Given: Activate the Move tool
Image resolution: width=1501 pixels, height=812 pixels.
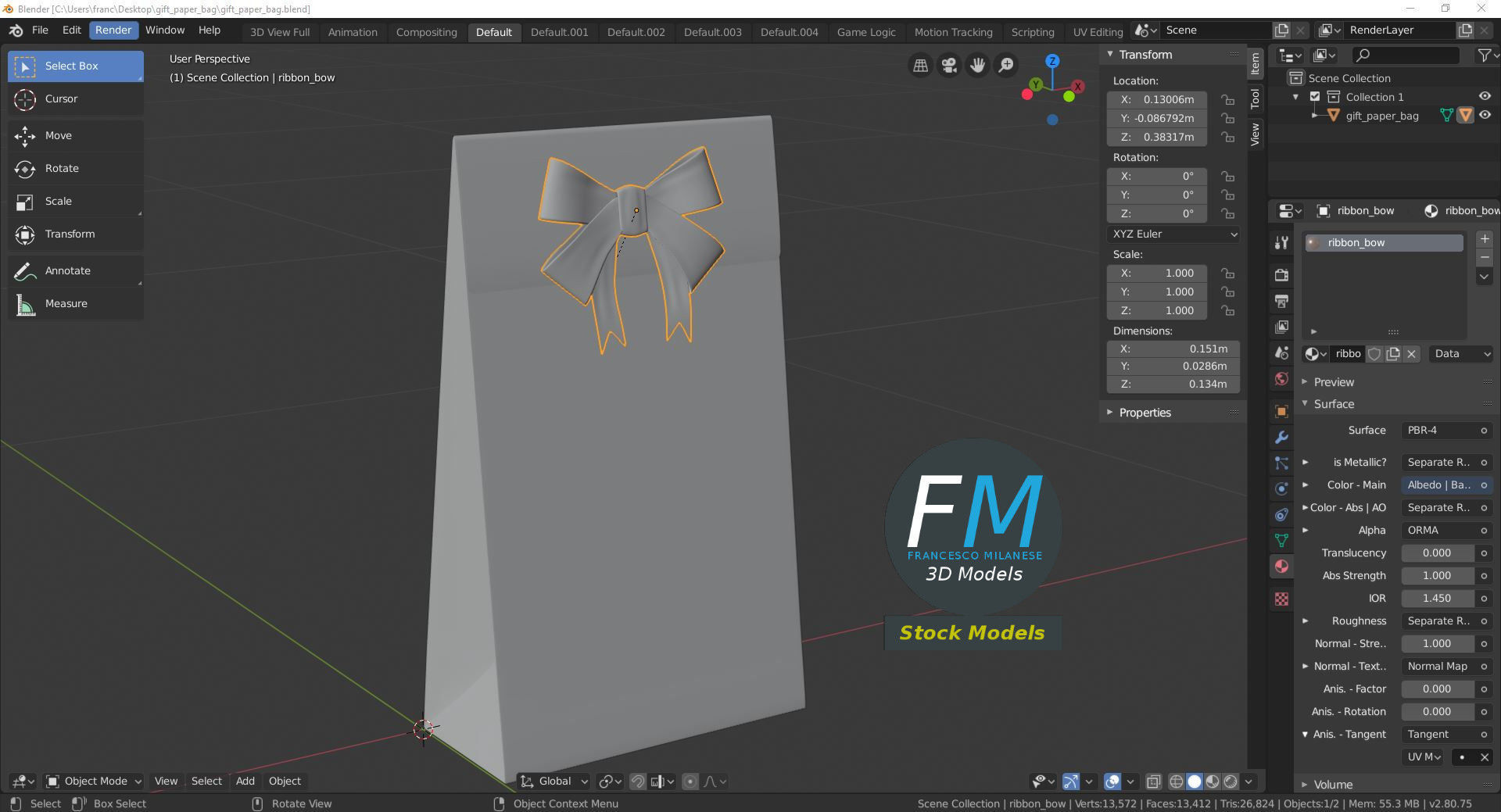Looking at the screenshot, I should point(76,136).
